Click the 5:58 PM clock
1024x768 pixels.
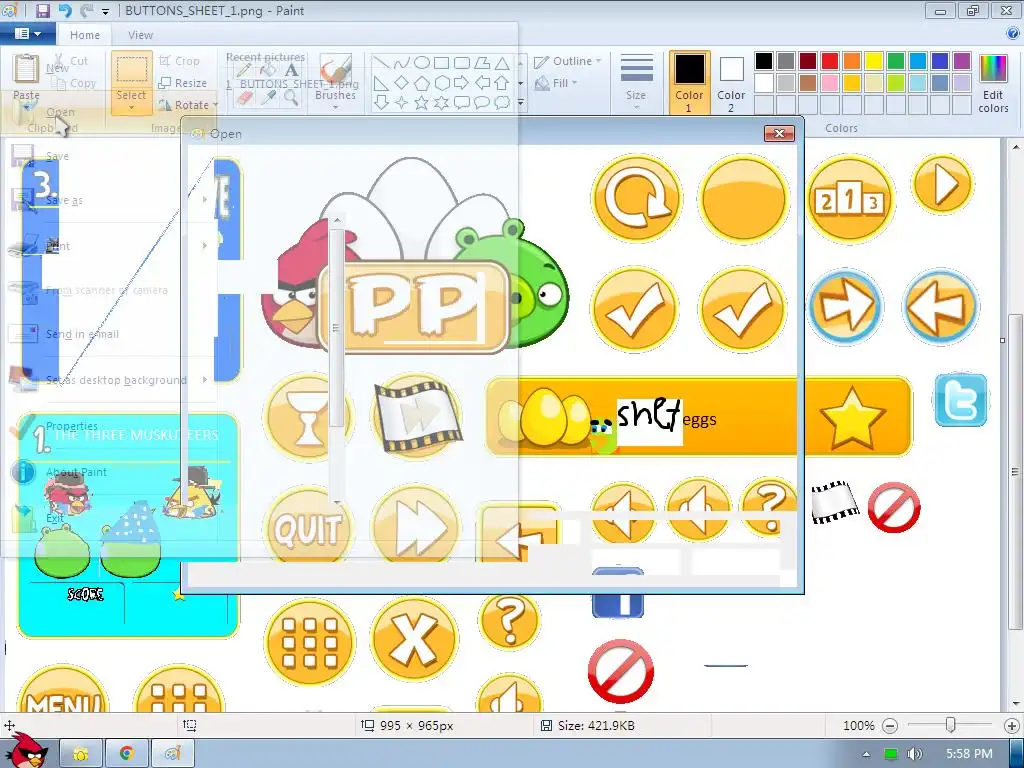[x=969, y=754]
